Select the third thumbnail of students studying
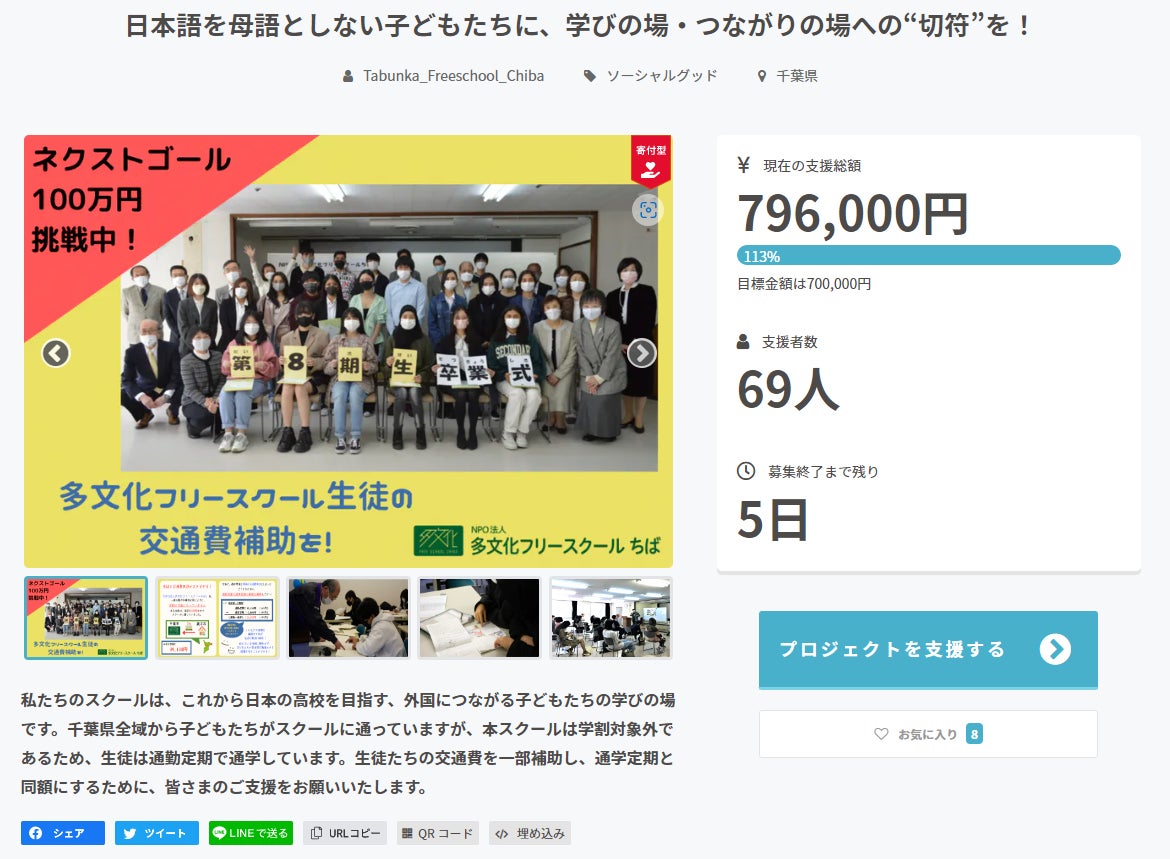 tap(348, 618)
